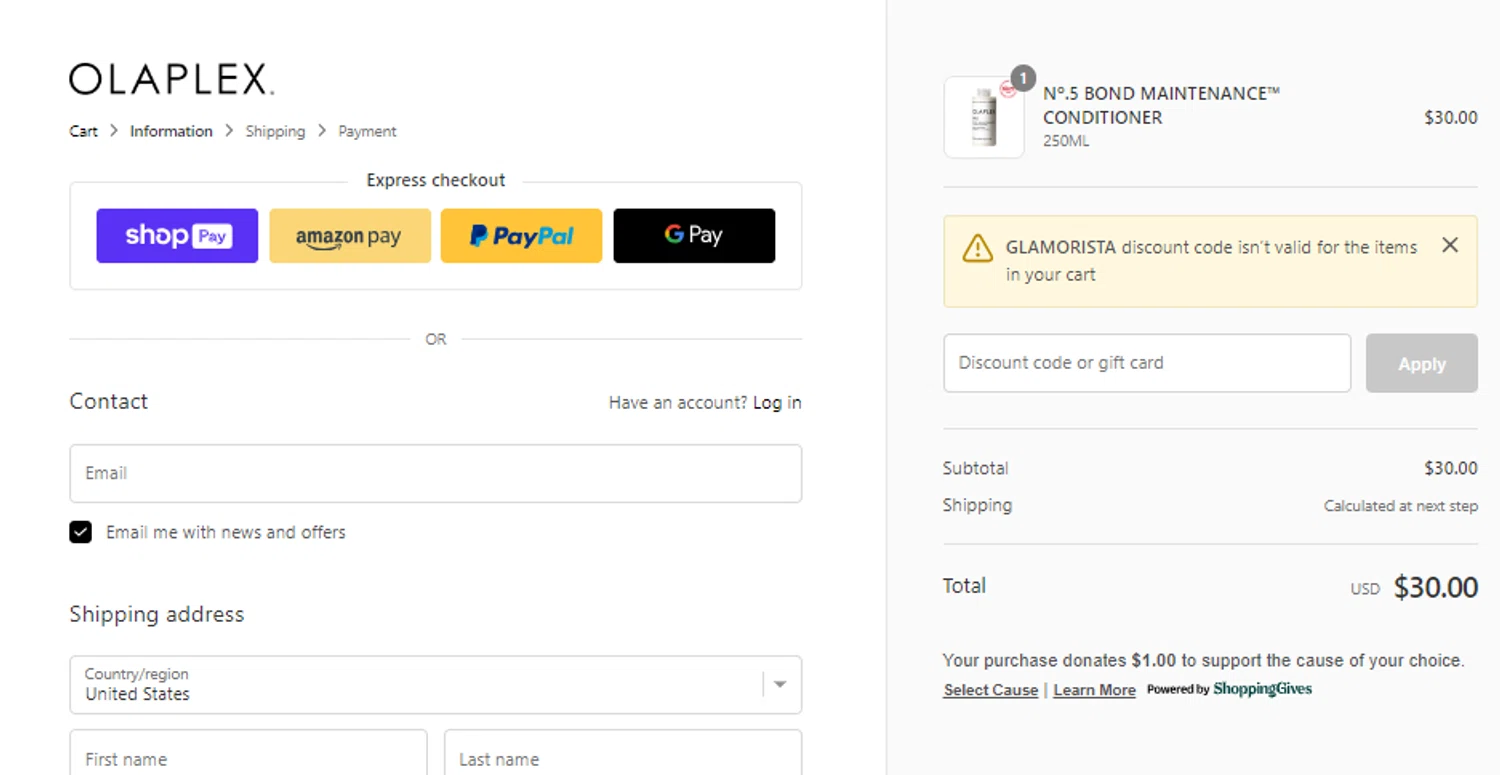The image size is (1500, 775).
Task: Click the Shipping breadcrumb step
Action: click(275, 131)
